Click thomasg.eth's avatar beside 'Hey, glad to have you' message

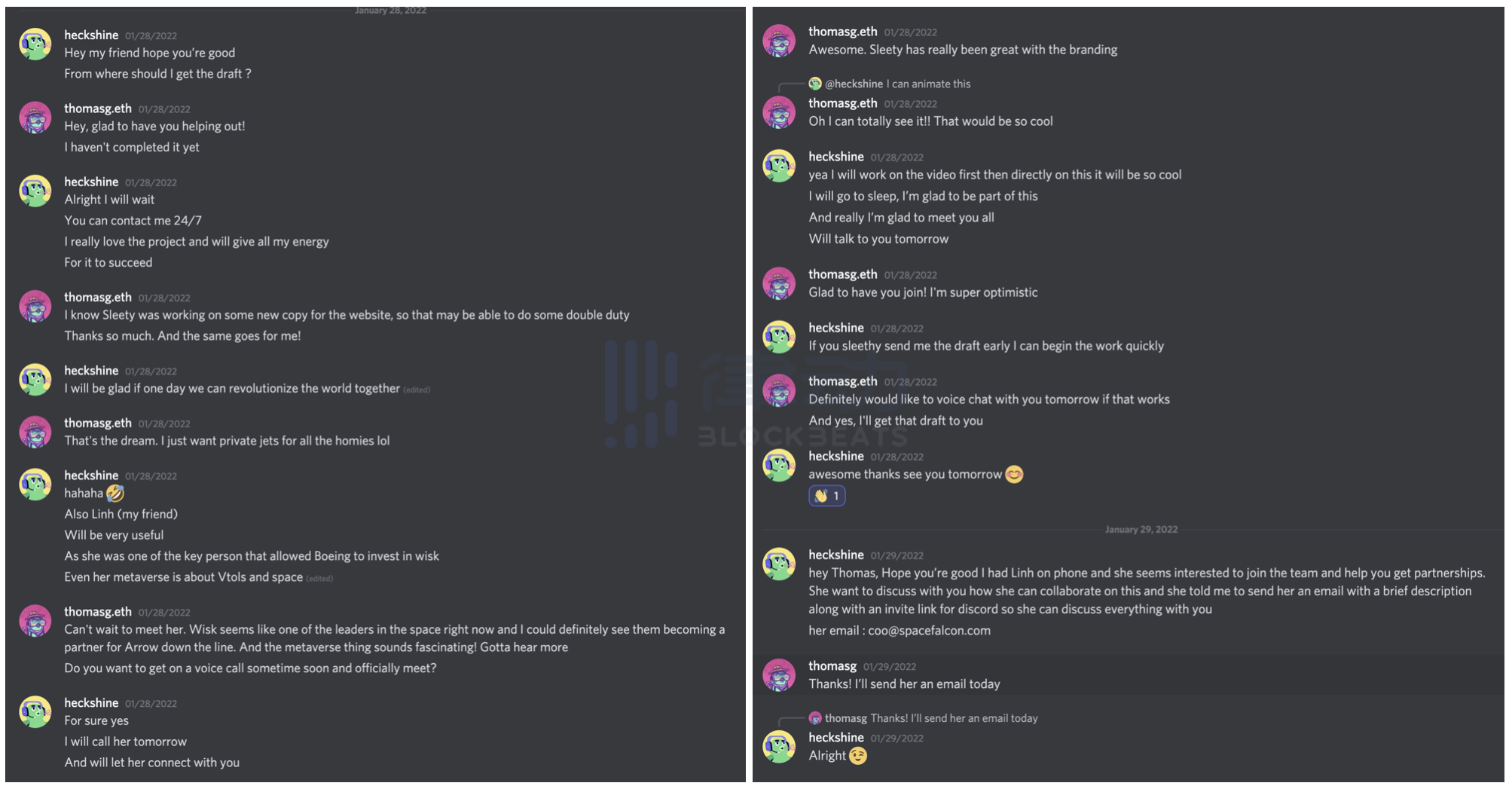point(35,118)
